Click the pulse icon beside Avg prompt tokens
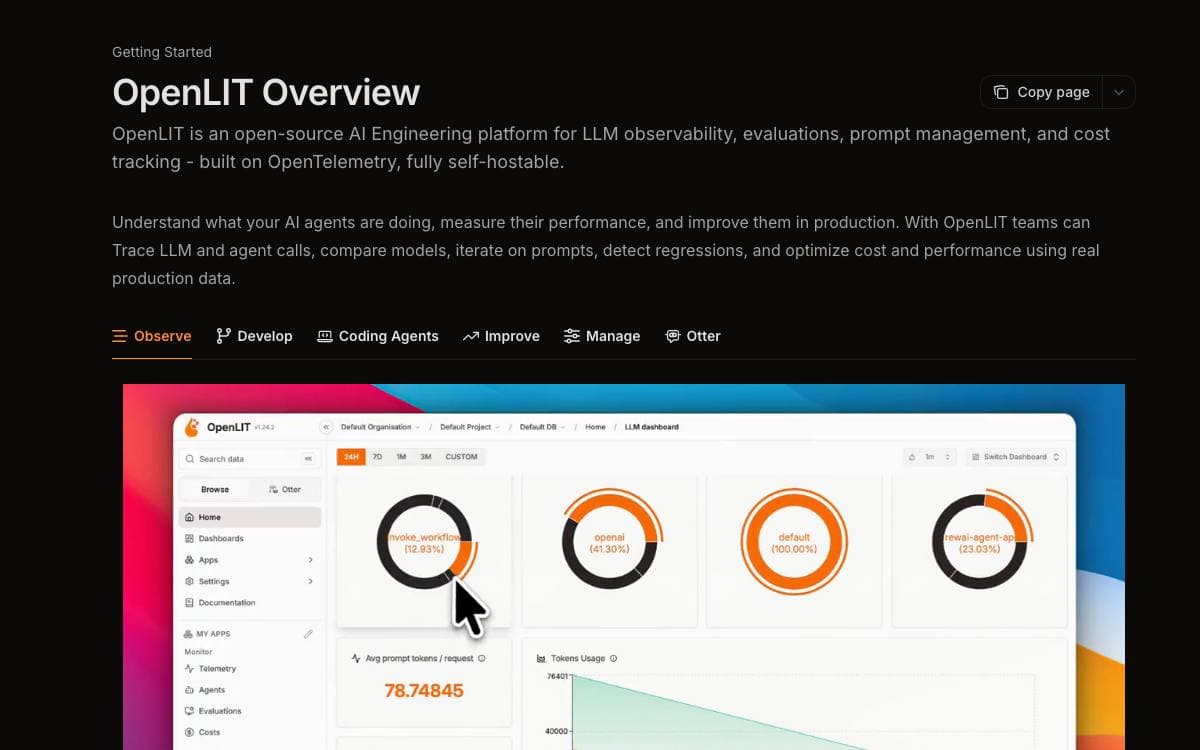This screenshot has width=1200, height=750. point(356,659)
